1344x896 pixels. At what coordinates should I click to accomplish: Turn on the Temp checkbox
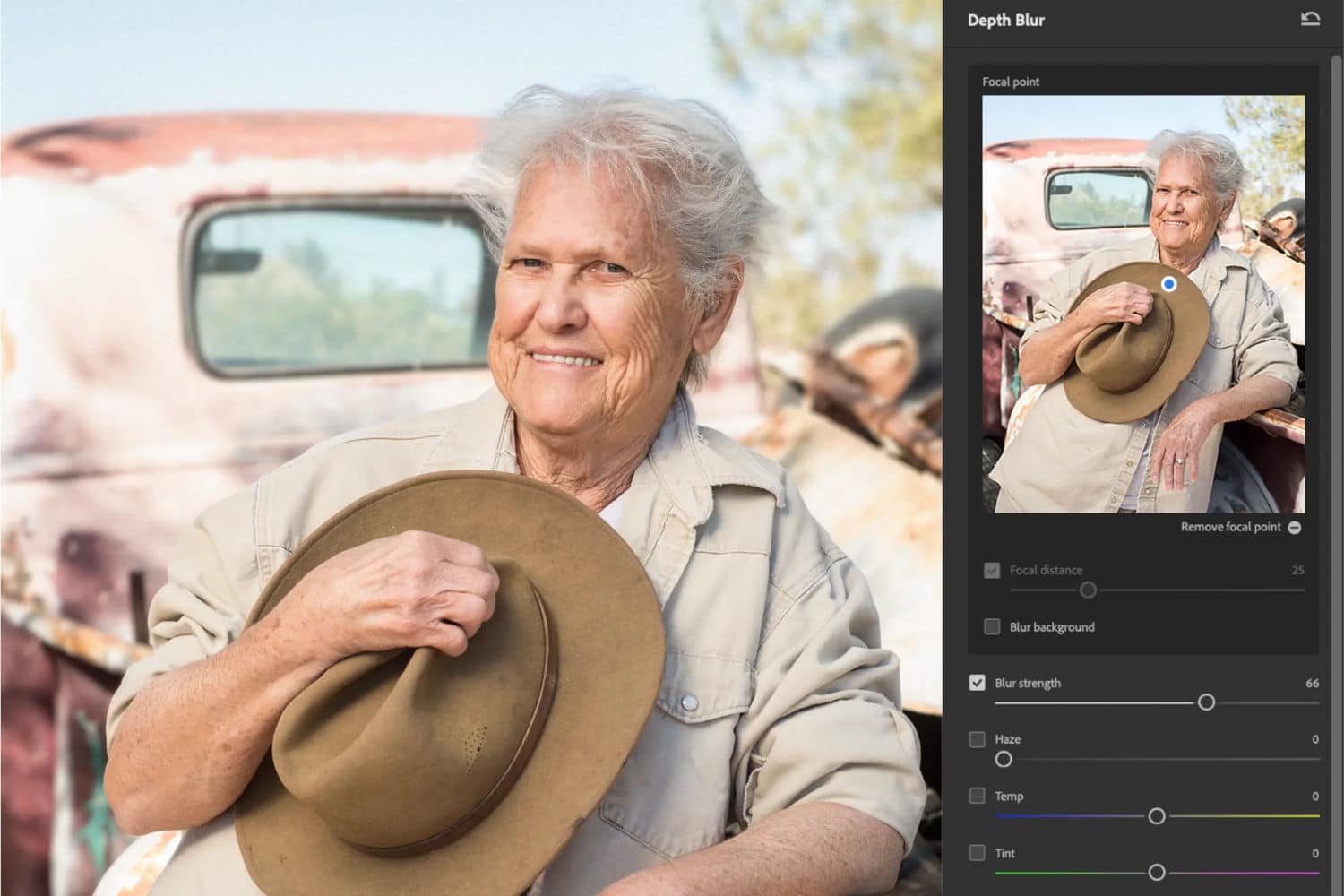[978, 796]
